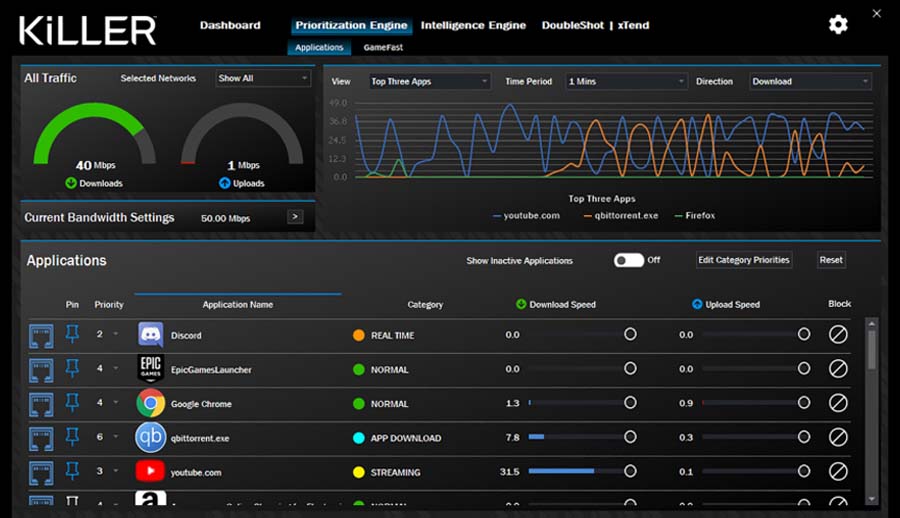This screenshot has width=900, height=518.
Task: Open the View Top Three Apps dropdown
Action: point(429,82)
